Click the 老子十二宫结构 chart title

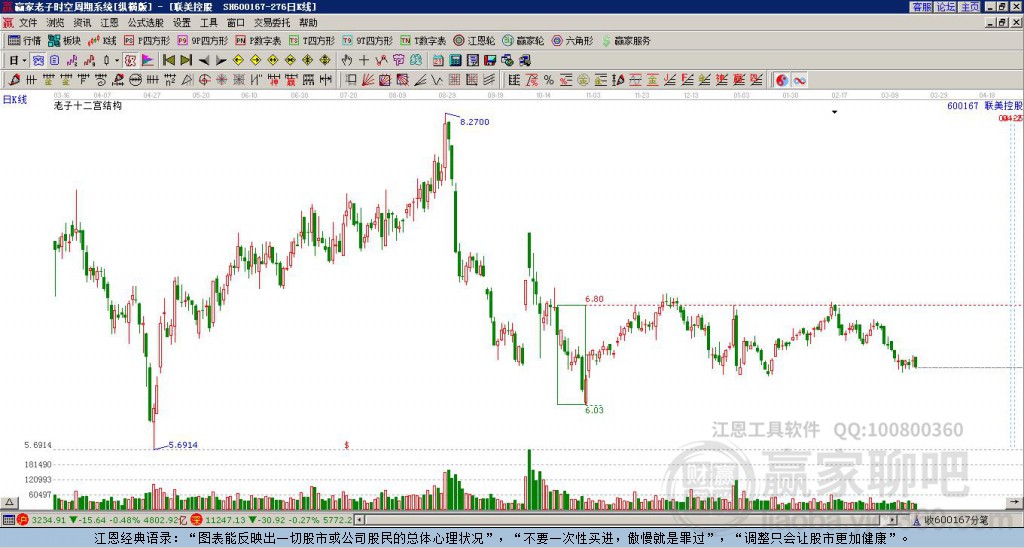(88, 106)
